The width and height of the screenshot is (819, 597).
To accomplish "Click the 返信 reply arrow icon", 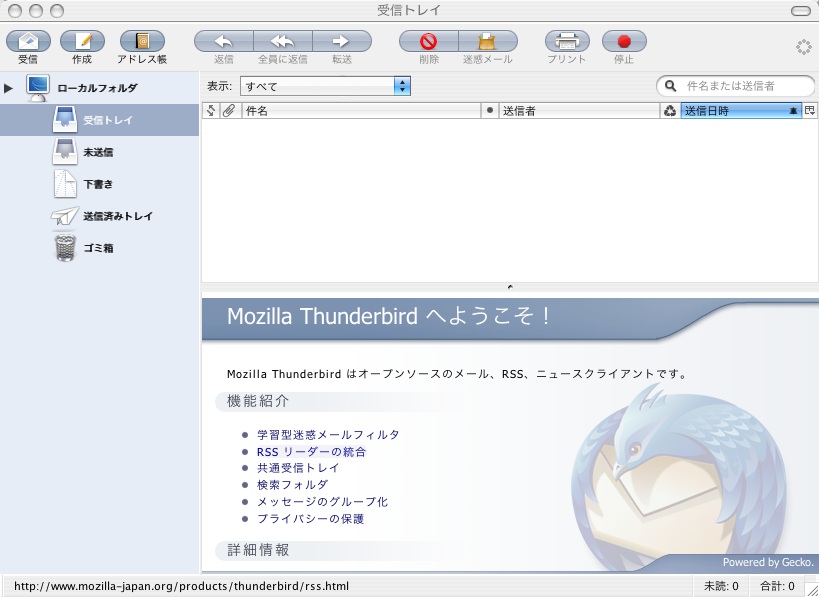I will (224, 41).
